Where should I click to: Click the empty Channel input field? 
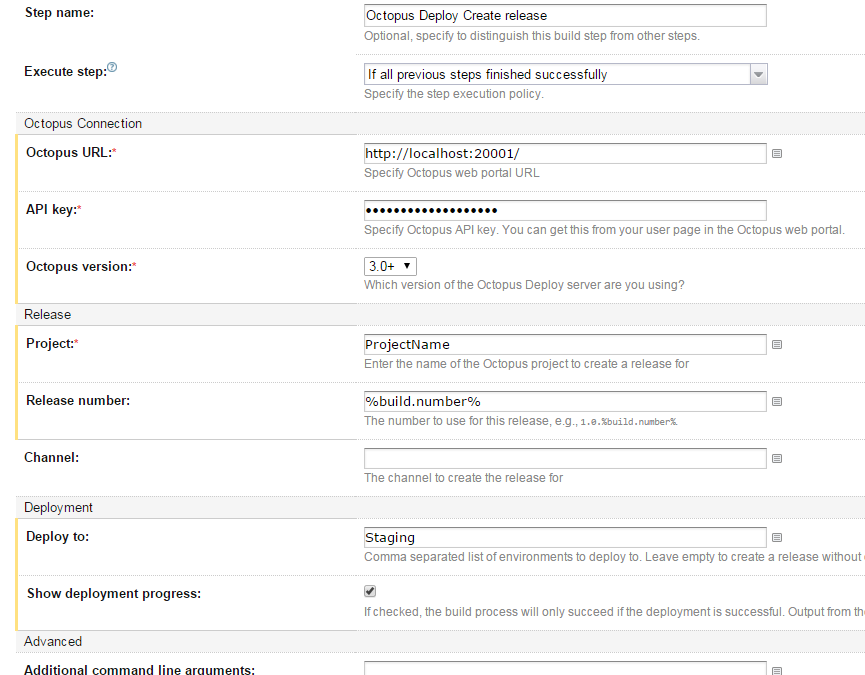click(565, 458)
